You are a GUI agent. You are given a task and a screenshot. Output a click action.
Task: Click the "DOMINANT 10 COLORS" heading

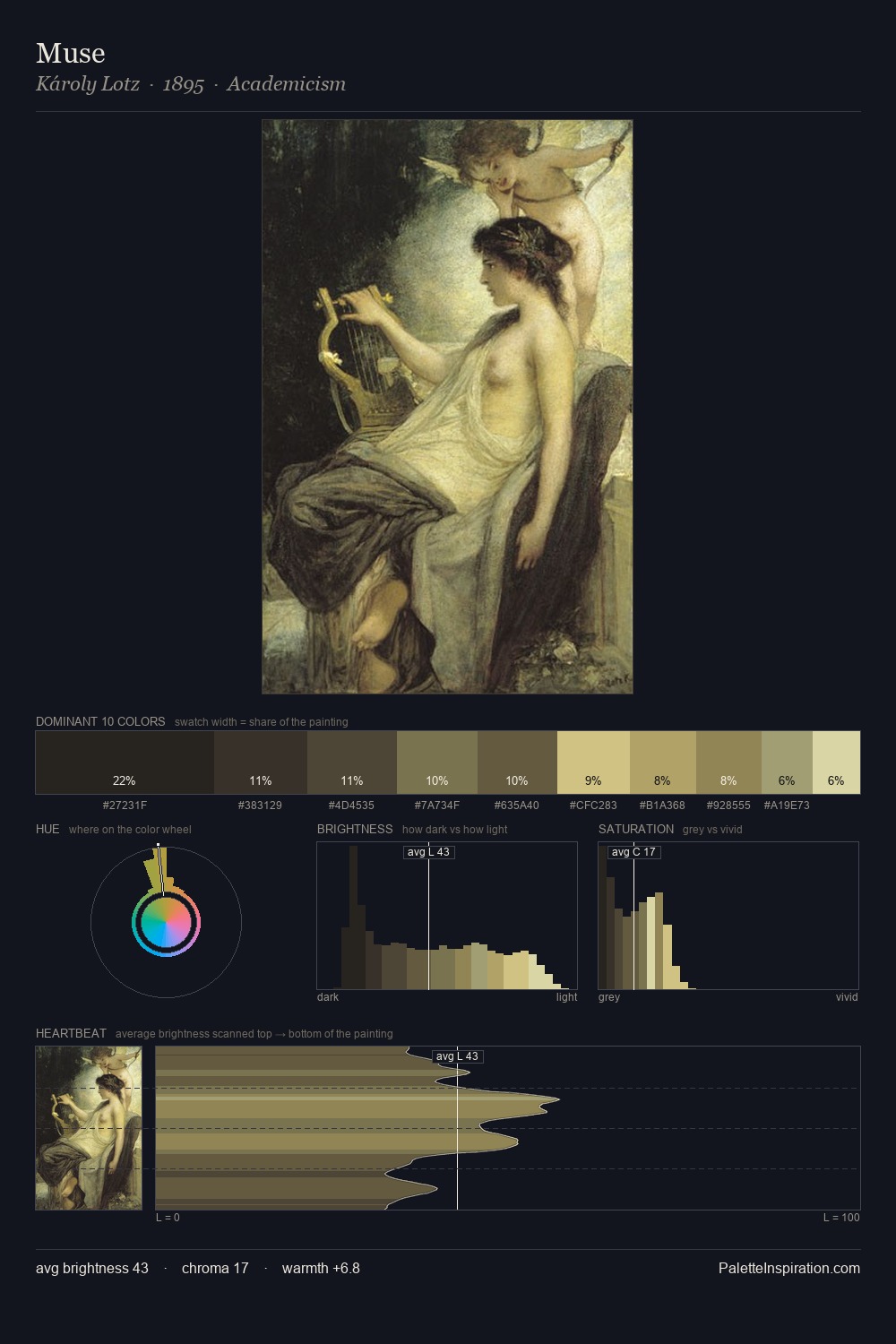click(x=100, y=721)
